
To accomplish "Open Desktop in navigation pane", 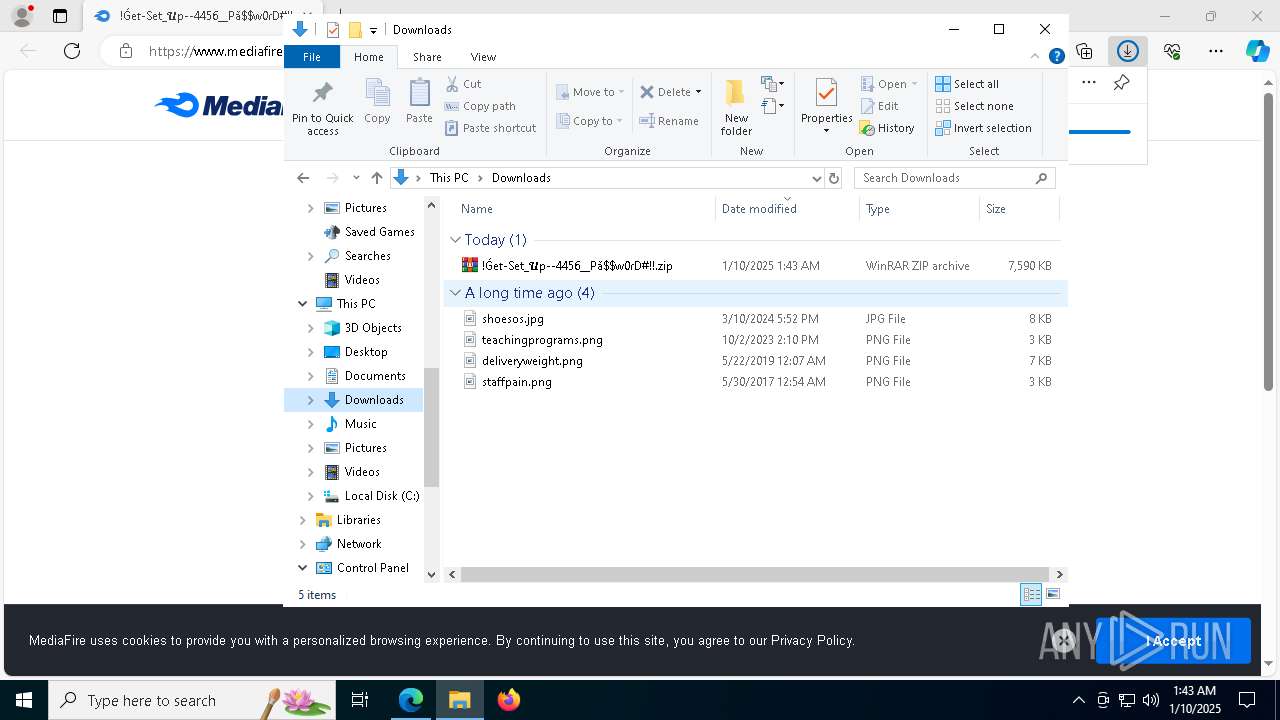I will 366,352.
